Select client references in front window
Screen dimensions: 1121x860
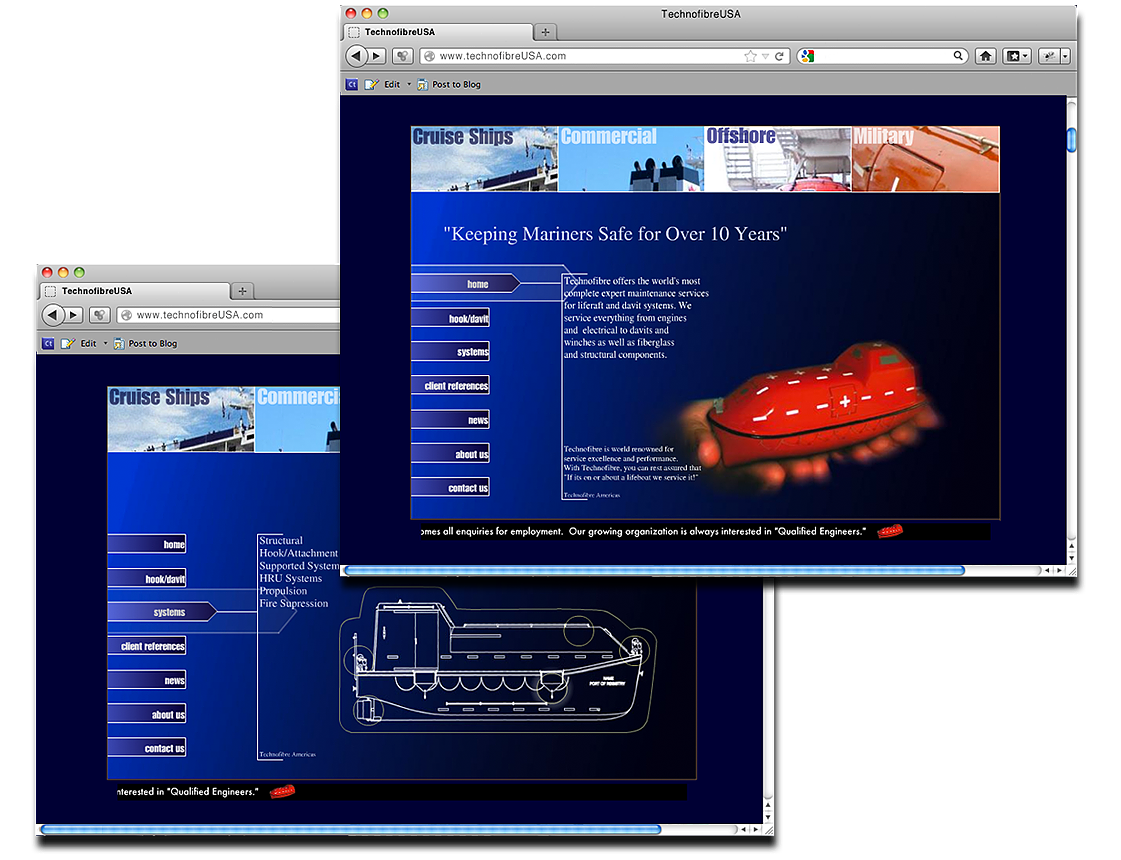point(450,385)
